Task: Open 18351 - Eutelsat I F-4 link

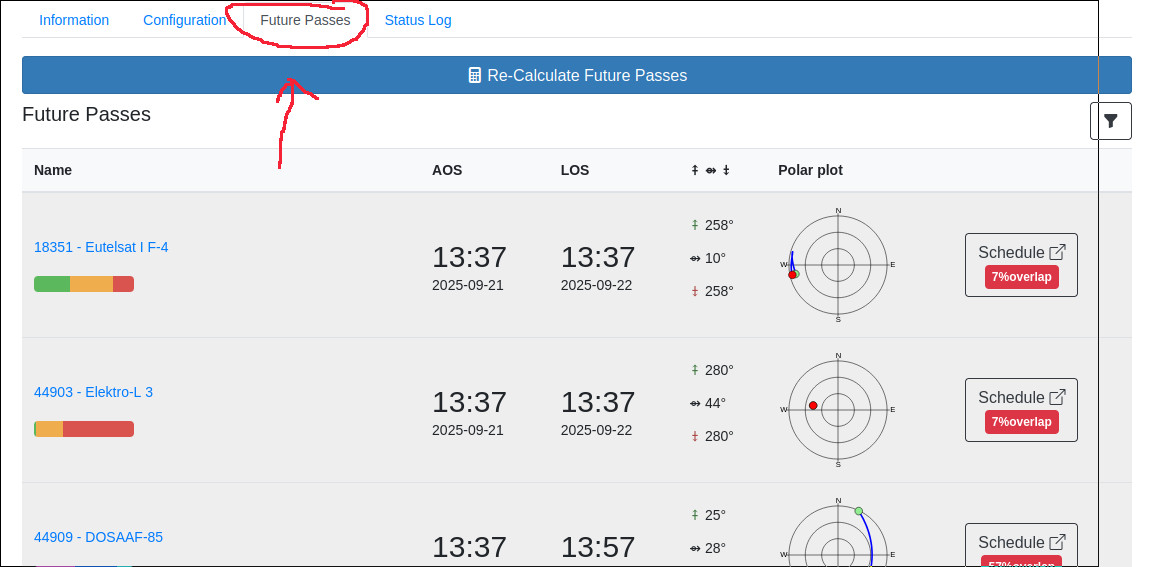Action: (x=101, y=247)
